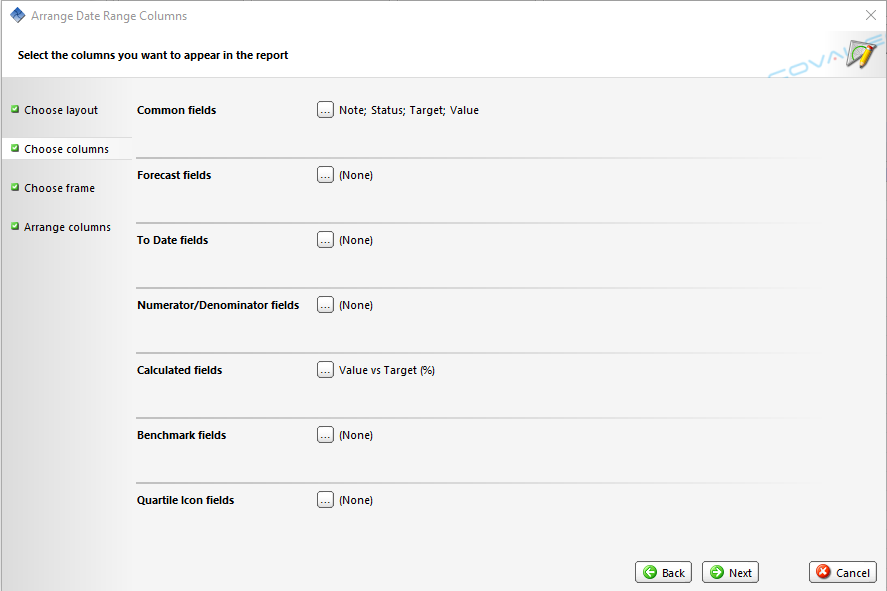The height and width of the screenshot is (591, 887).
Task: Open Quartile Icon fields ellipsis picker
Action: pos(325,500)
